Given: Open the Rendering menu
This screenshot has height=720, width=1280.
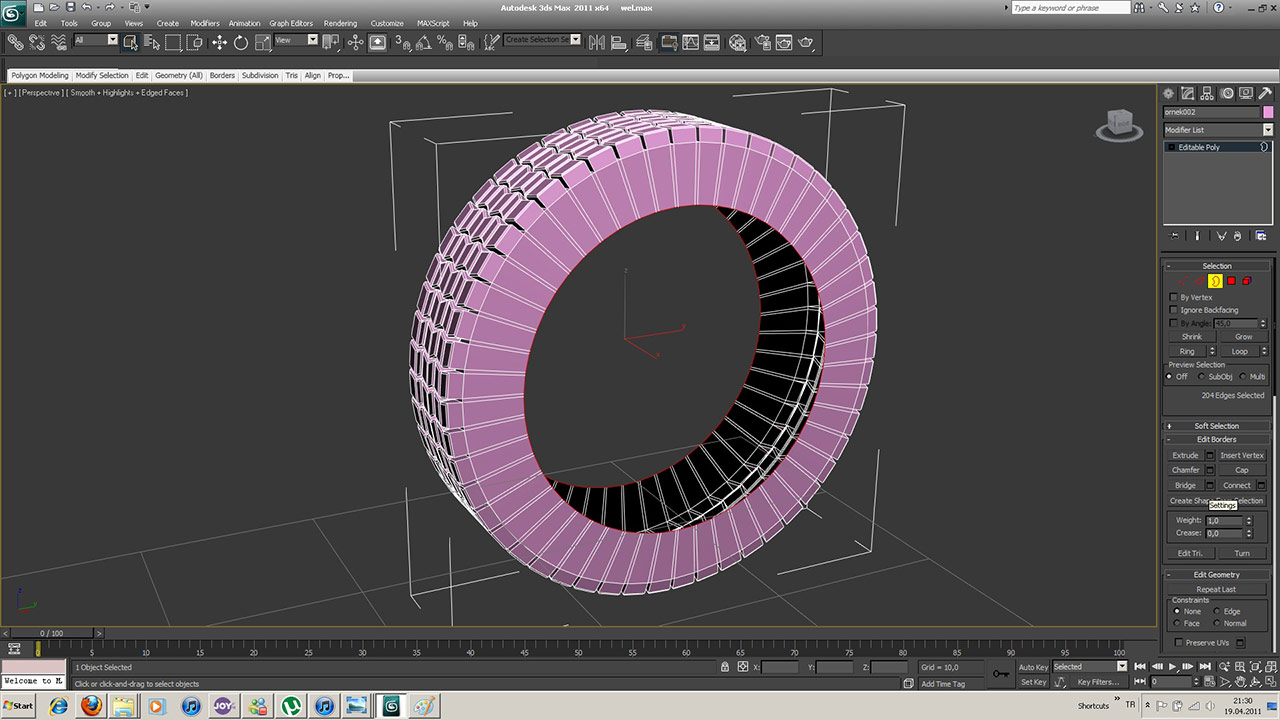Looking at the screenshot, I should click(340, 23).
